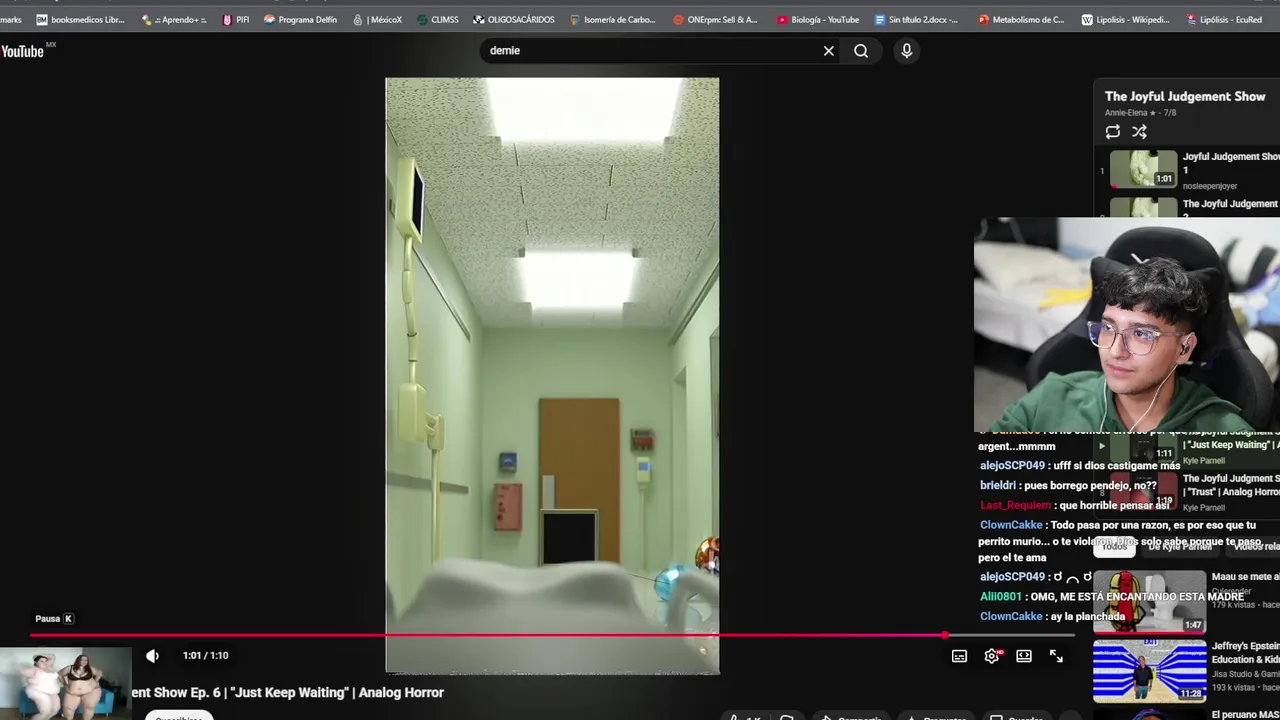Click the Compartir share button

click(851, 717)
